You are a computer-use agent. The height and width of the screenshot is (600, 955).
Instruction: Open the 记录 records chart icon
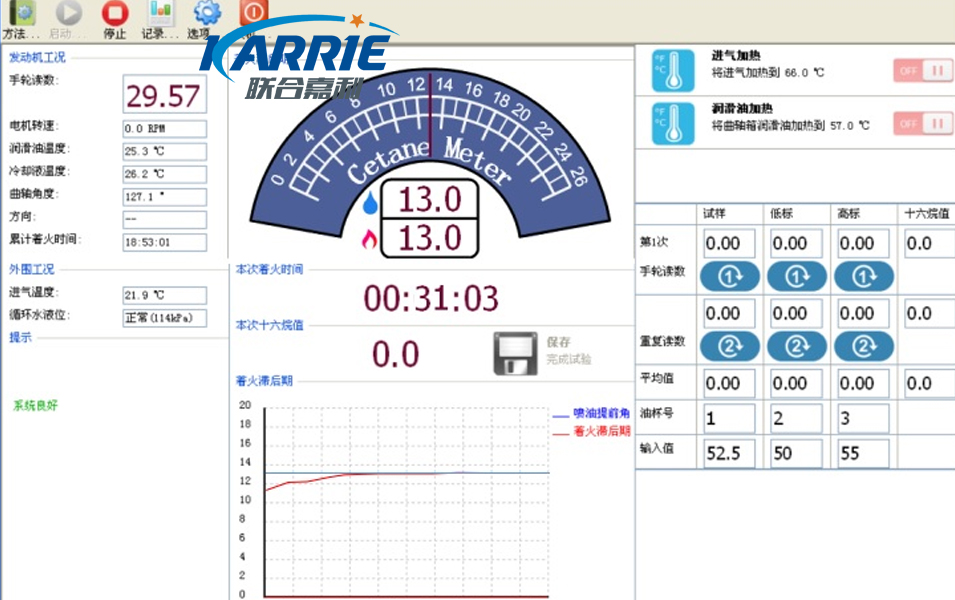tap(159, 14)
